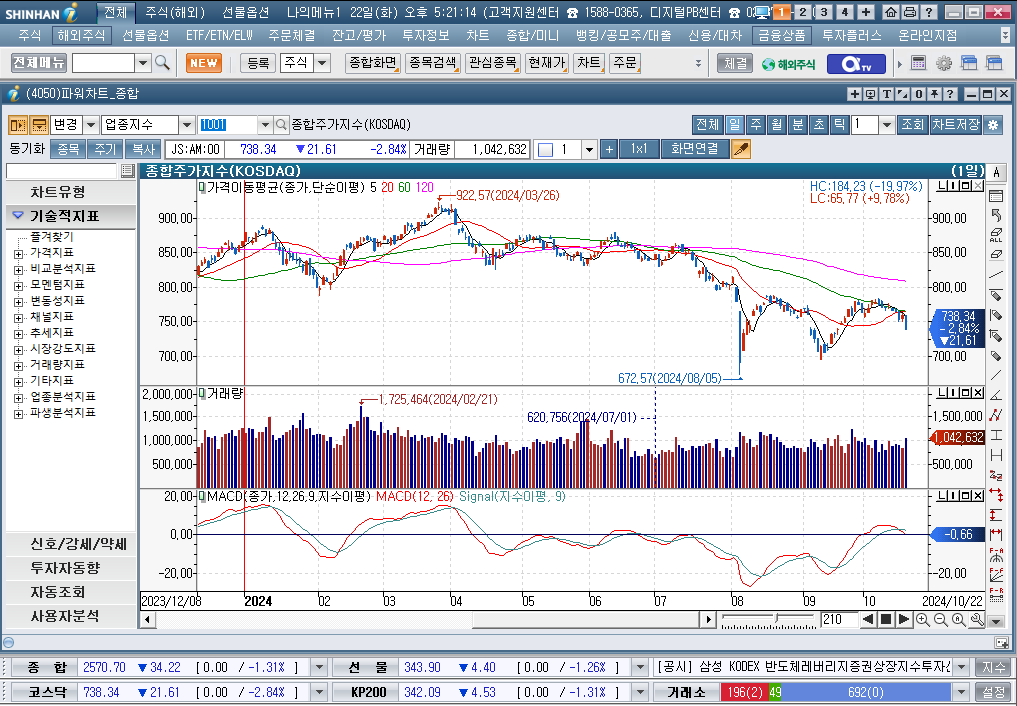Image resolution: width=1017 pixels, height=706 pixels.
Task: Select the 분 minute period toggle
Action: (x=798, y=124)
